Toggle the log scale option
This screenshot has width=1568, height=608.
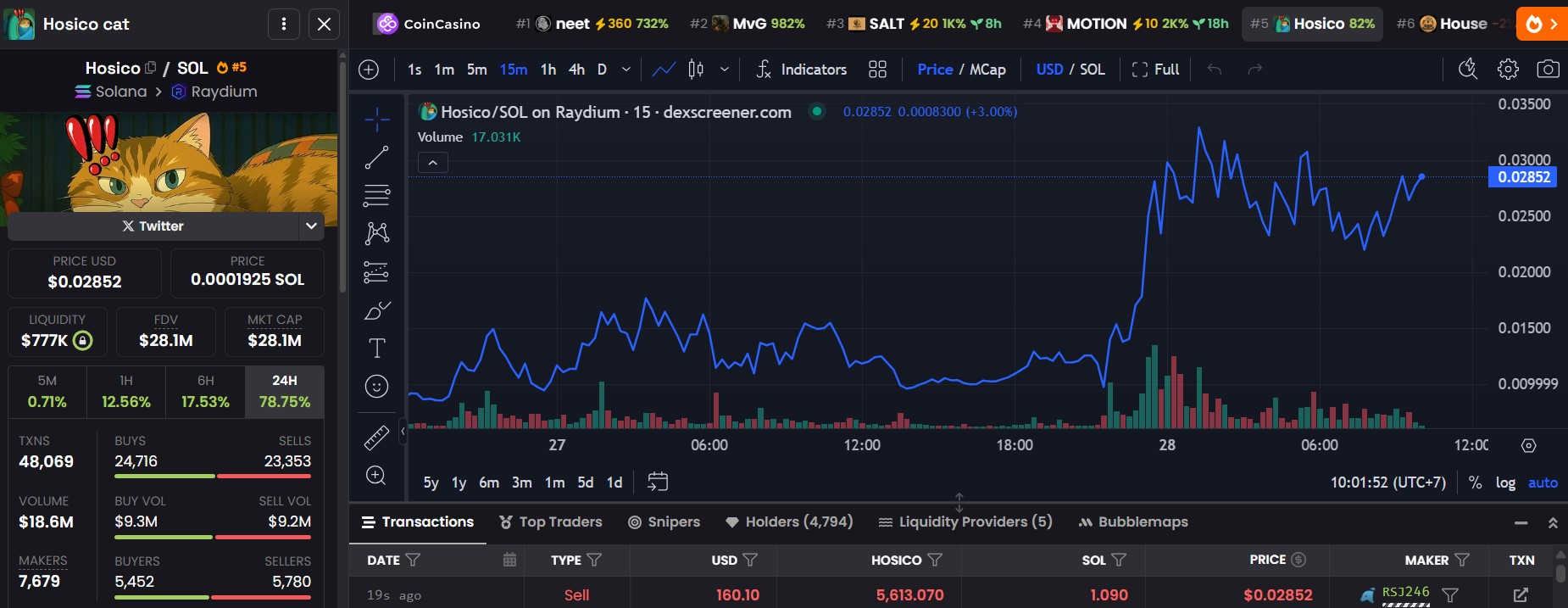tap(1505, 482)
